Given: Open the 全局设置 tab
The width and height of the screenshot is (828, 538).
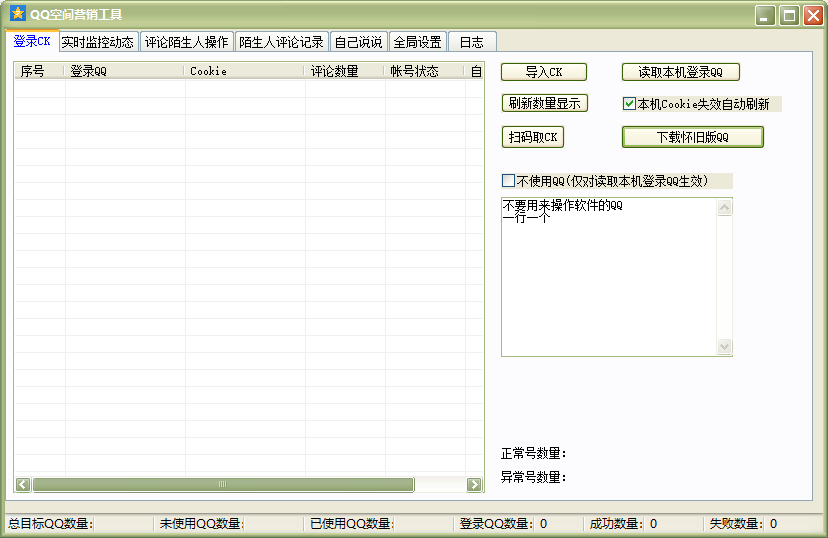Looking at the screenshot, I should point(417,43).
